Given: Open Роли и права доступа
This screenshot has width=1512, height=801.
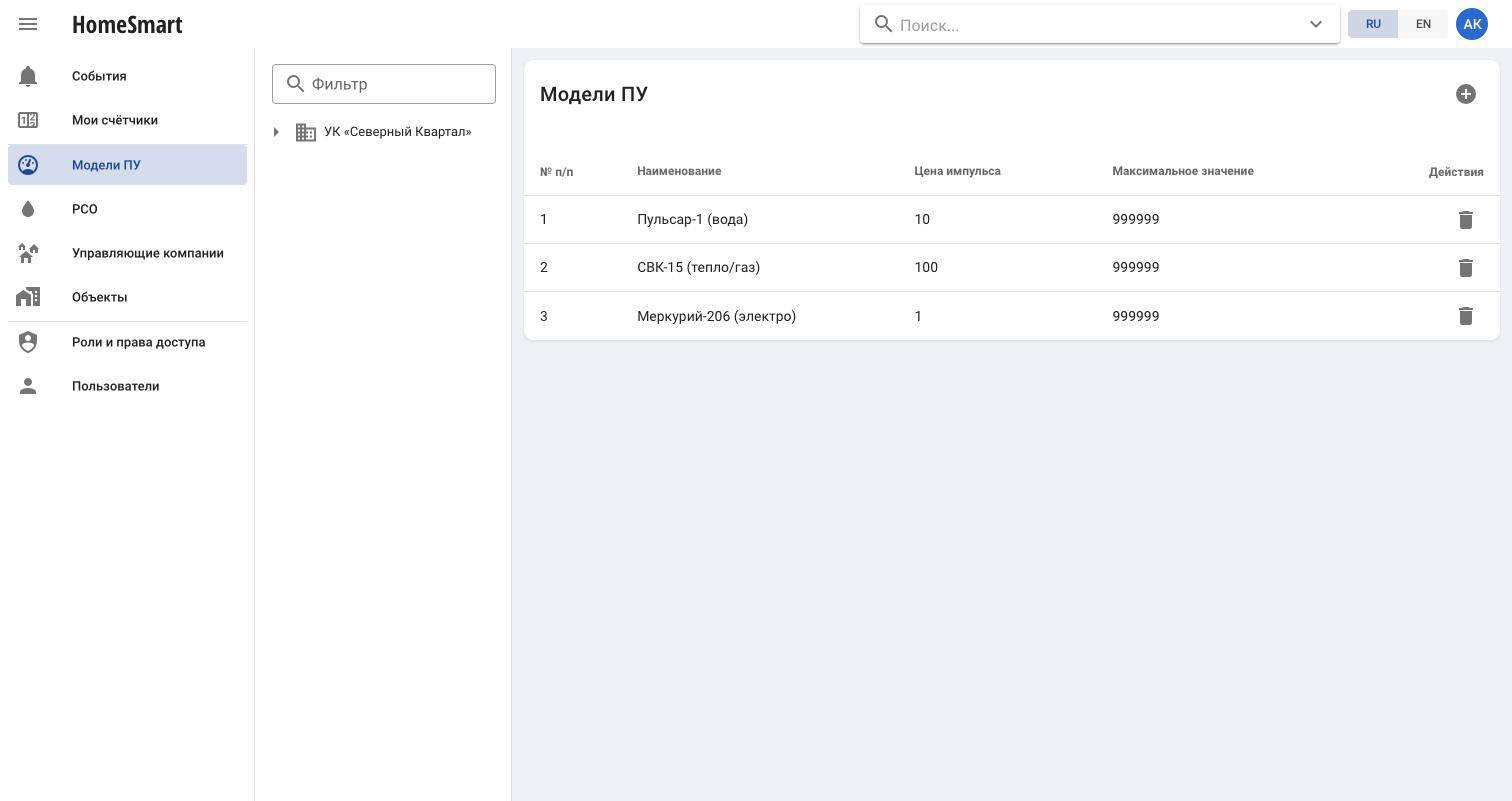Looking at the screenshot, I should coord(128,342).
